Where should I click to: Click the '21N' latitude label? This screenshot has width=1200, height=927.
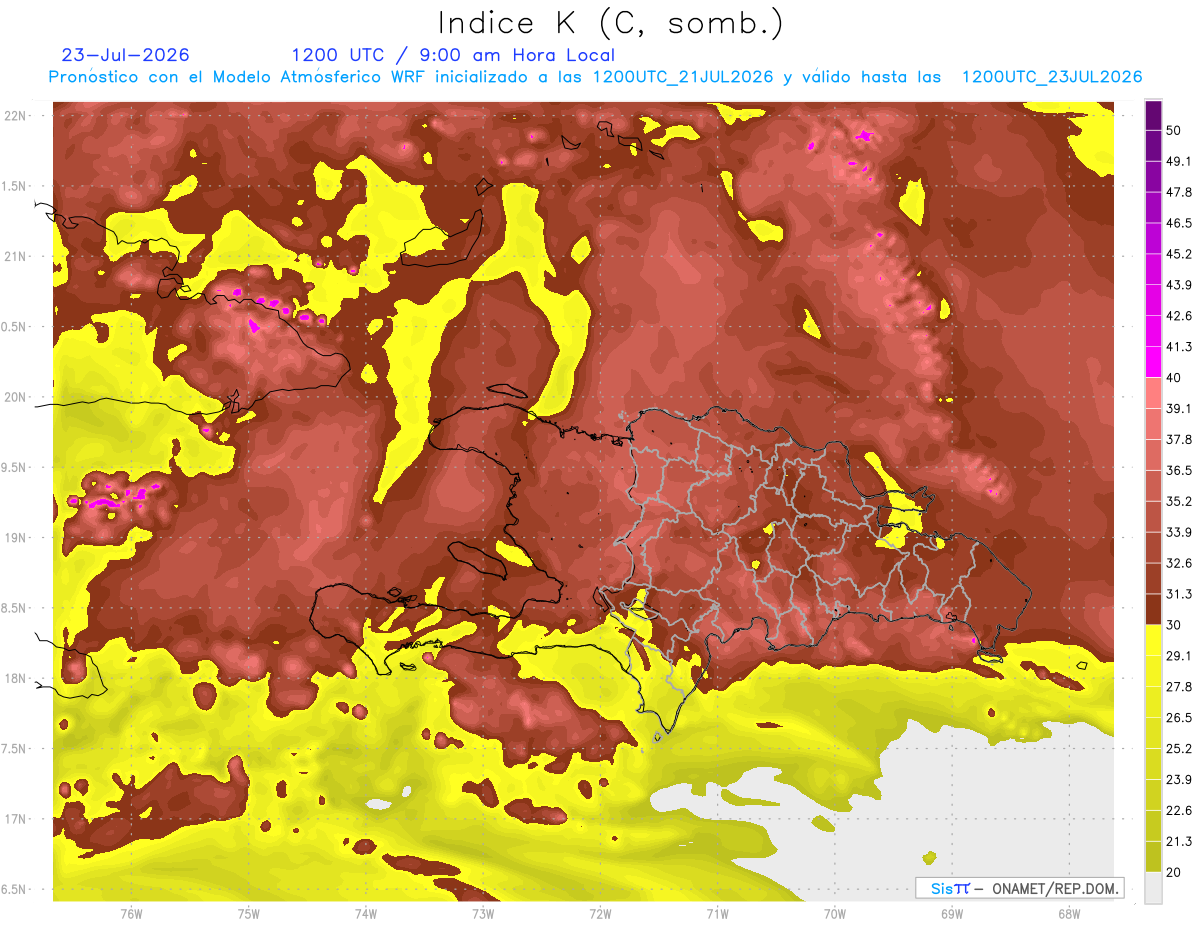coord(17,257)
